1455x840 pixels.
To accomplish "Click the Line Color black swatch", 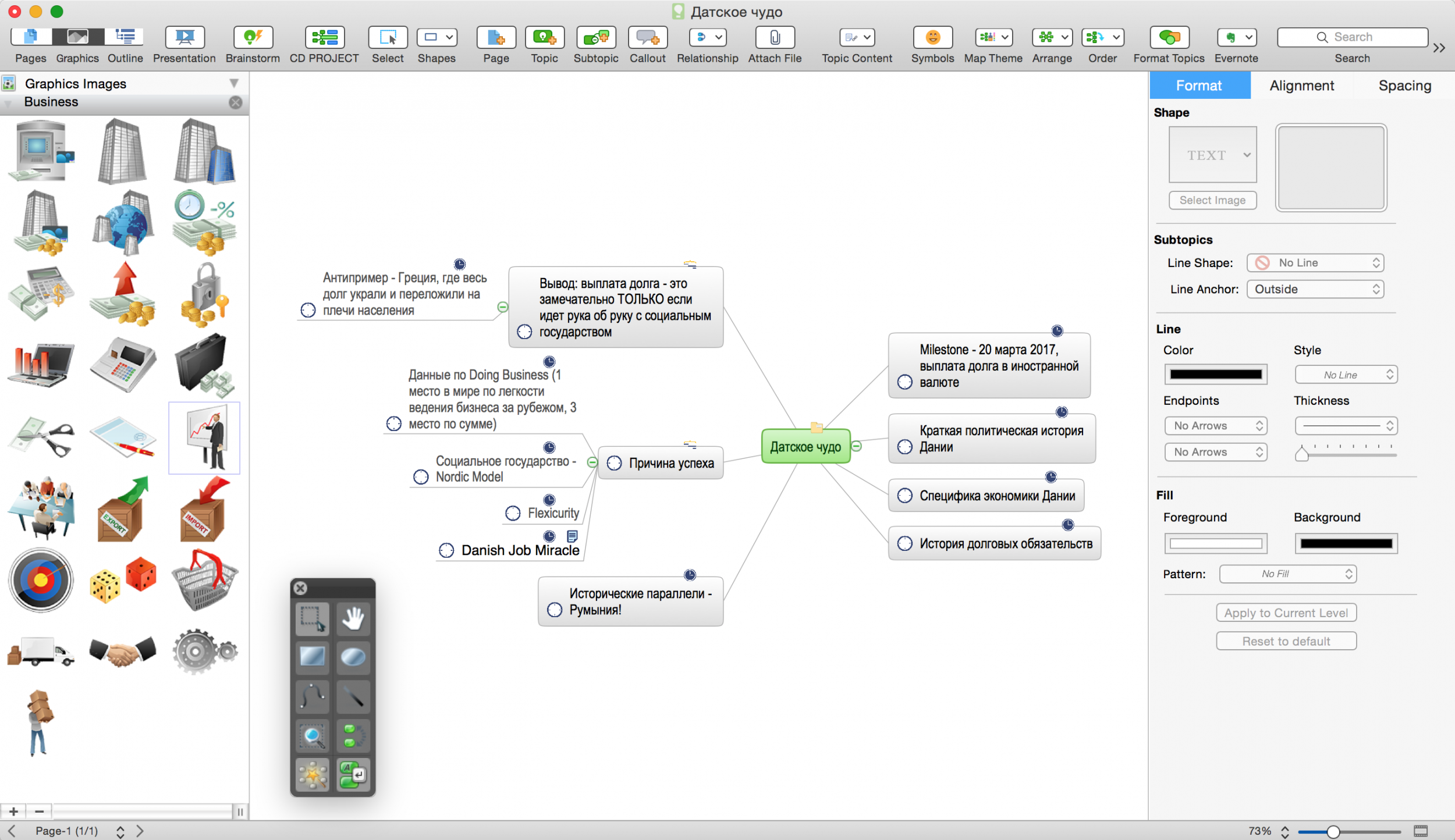I will [x=1215, y=374].
